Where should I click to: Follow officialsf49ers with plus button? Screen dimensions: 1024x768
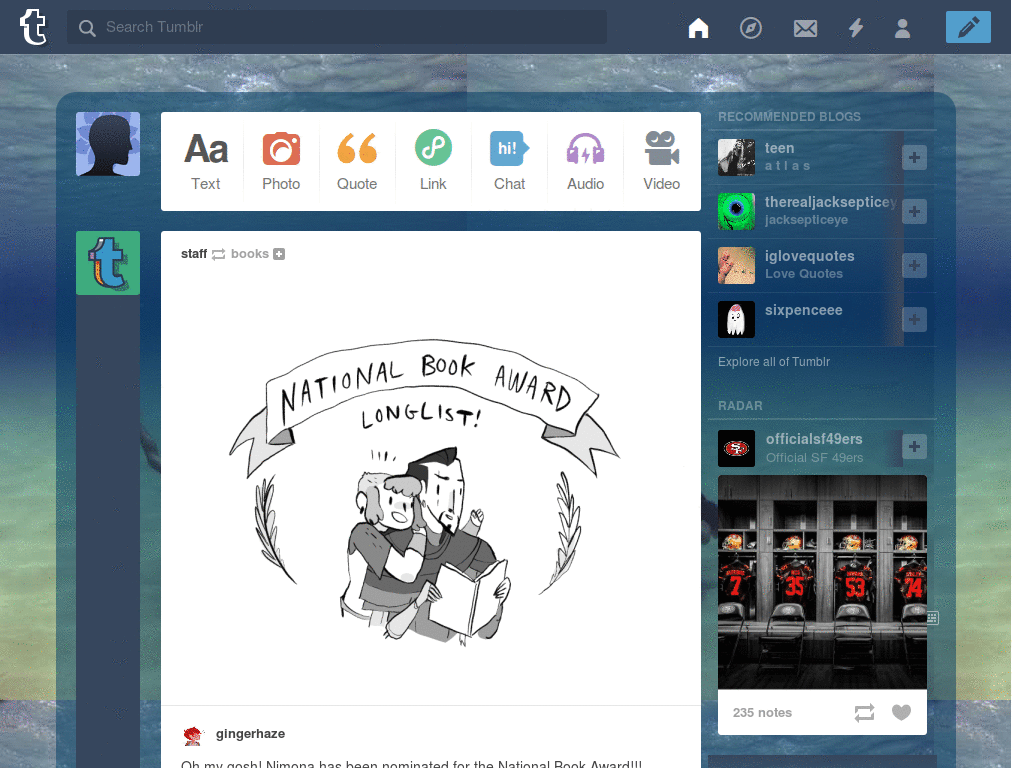pos(914,447)
